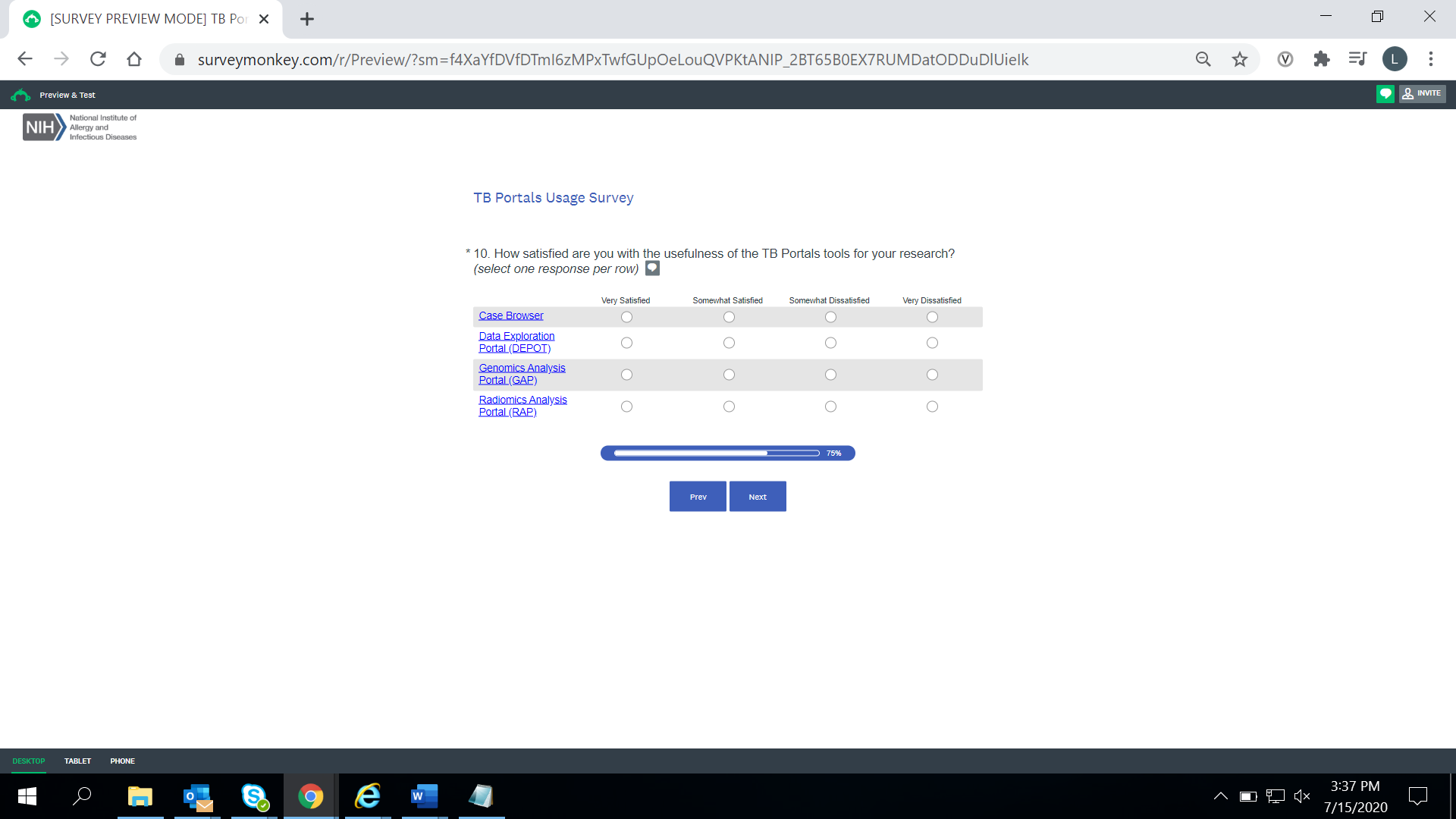Open the browser extensions puzzle icon
This screenshot has width=1456, height=819.
point(1321,59)
